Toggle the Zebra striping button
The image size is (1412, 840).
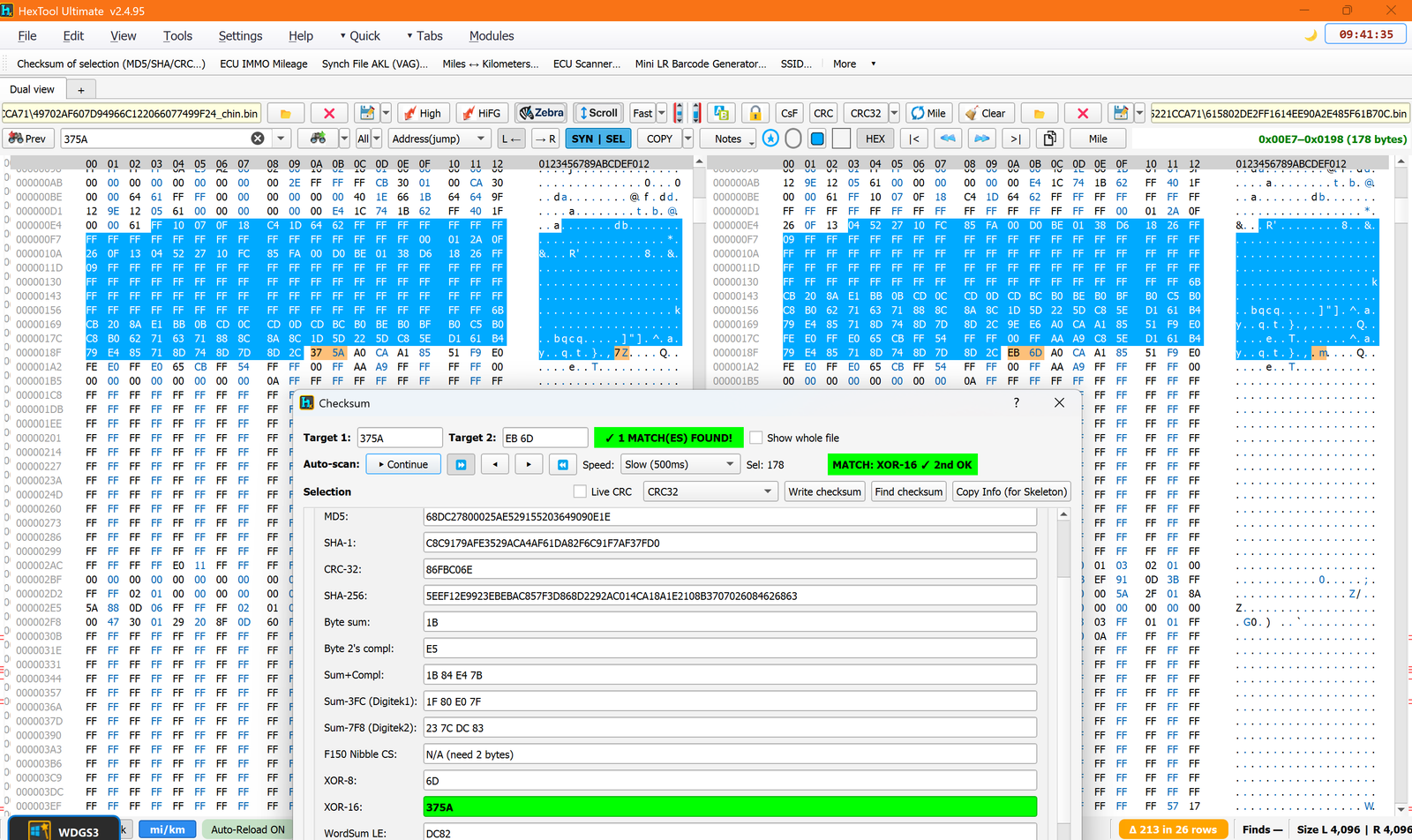tap(542, 113)
